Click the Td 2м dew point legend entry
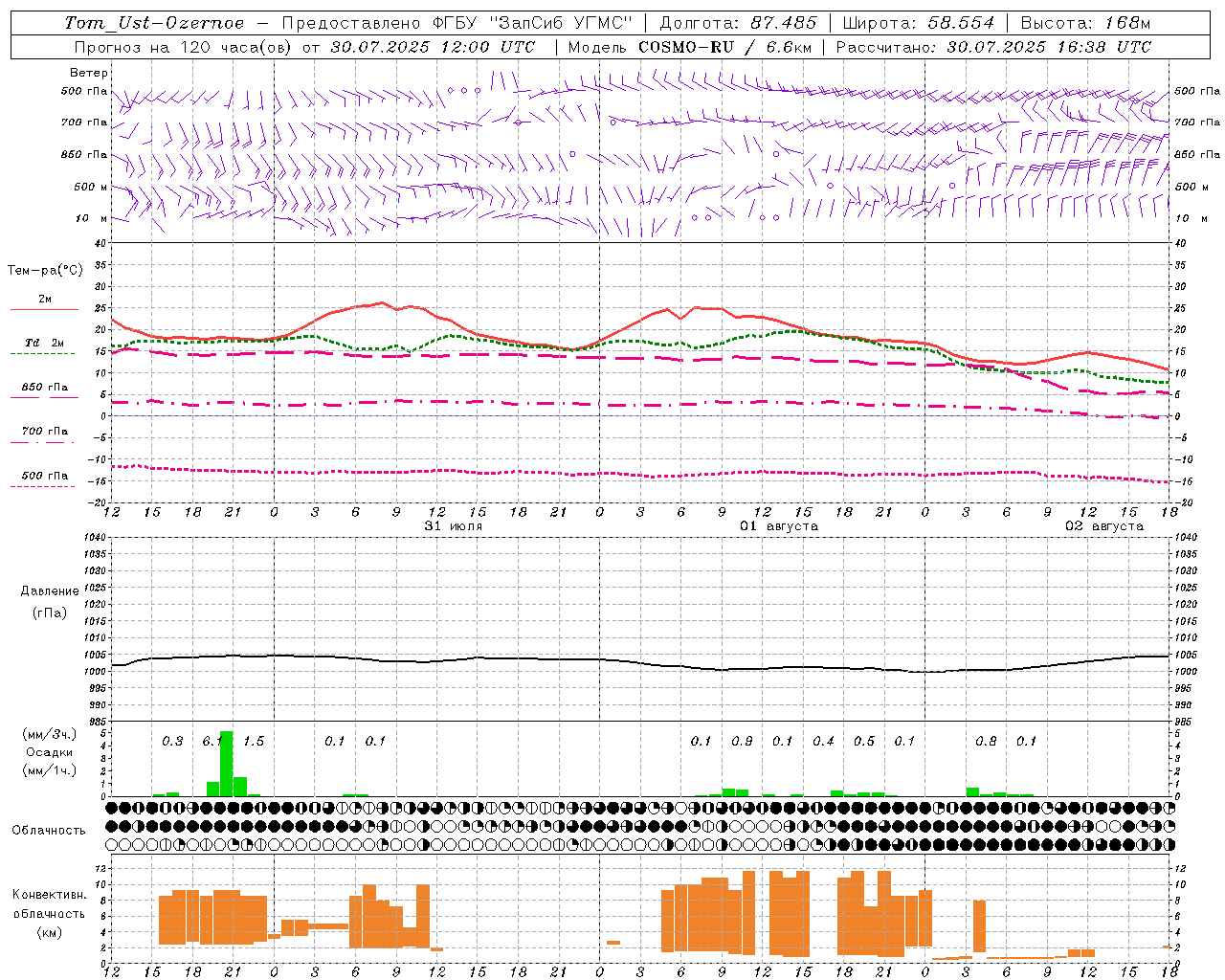This screenshot has height=980, width=1225. point(44,343)
